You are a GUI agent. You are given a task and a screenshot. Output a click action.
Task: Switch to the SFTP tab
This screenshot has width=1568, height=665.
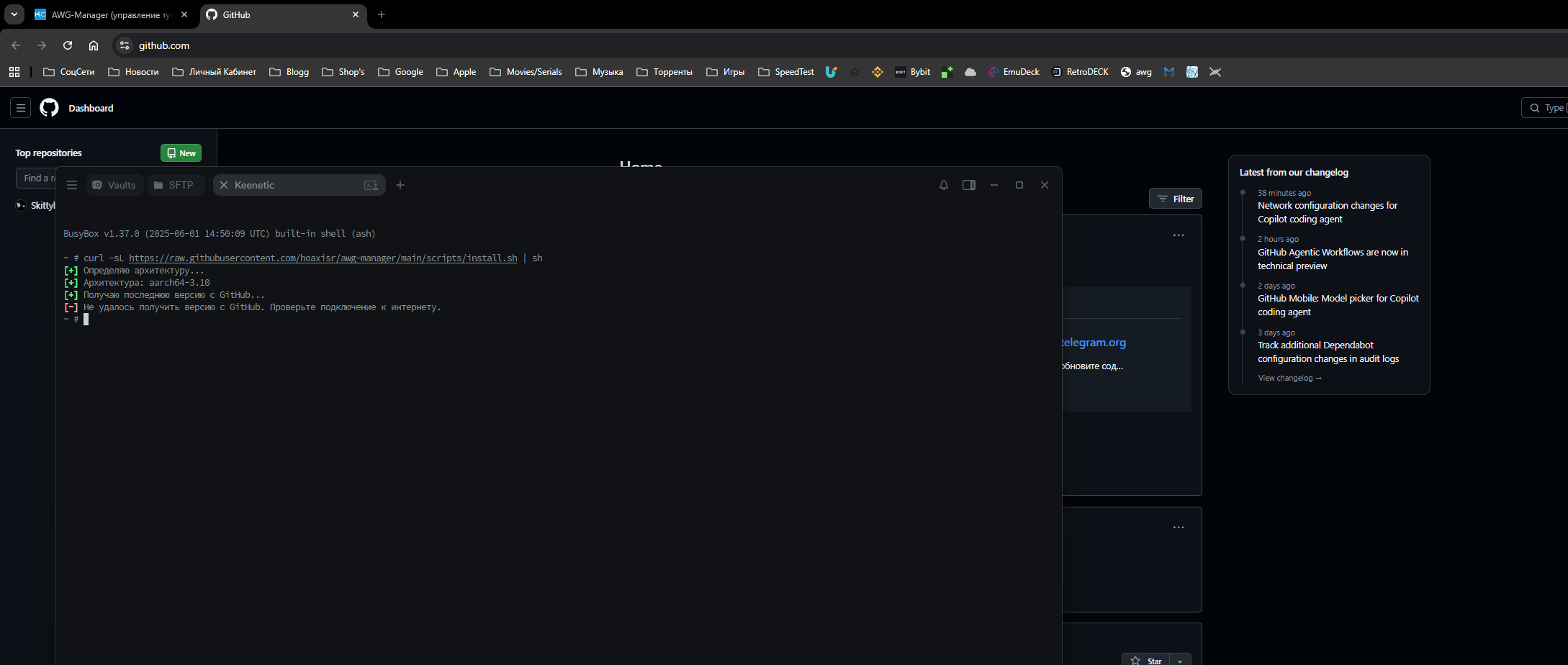click(174, 185)
